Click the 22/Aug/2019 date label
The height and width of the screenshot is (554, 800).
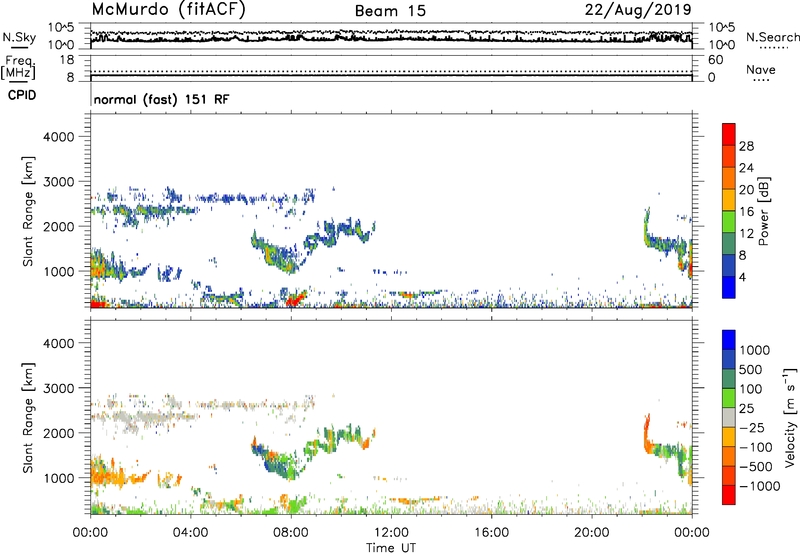tap(638, 10)
